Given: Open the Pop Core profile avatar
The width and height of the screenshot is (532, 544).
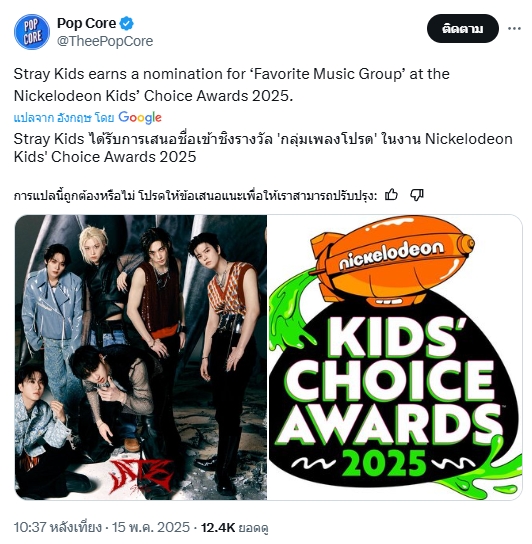Looking at the screenshot, I should tap(32, 32).
